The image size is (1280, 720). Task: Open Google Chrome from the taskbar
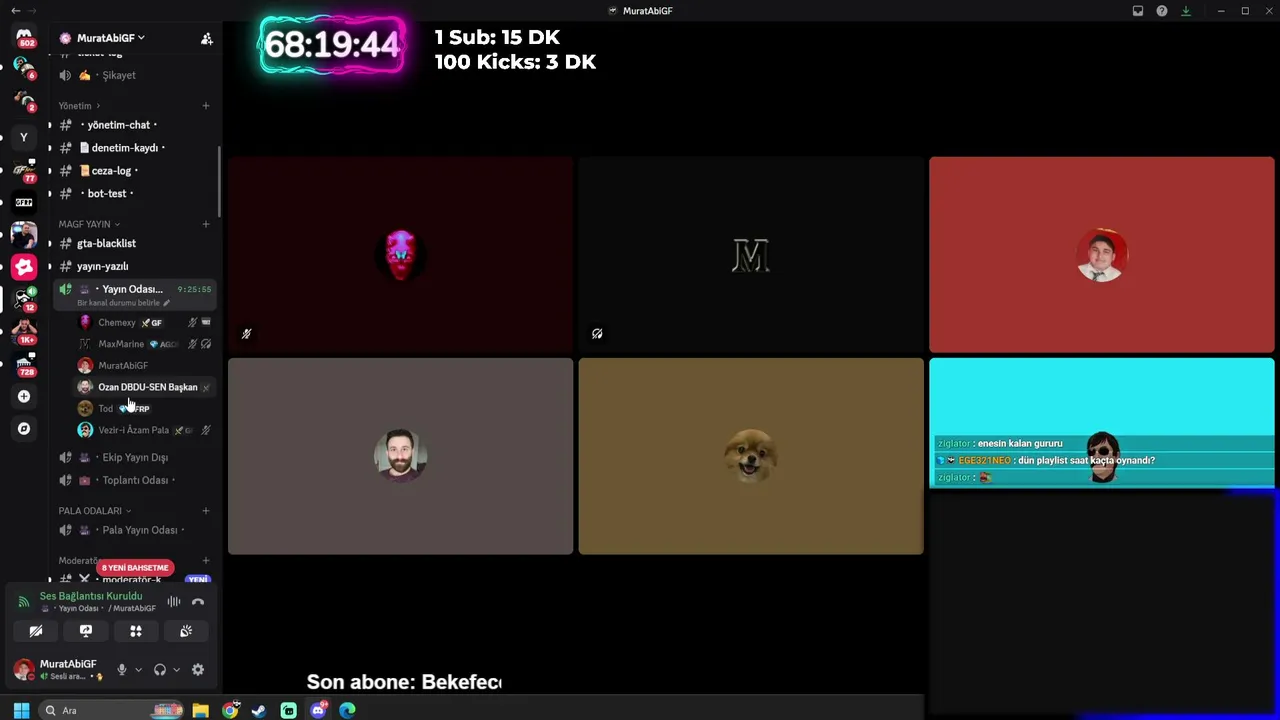pos(230,711)
